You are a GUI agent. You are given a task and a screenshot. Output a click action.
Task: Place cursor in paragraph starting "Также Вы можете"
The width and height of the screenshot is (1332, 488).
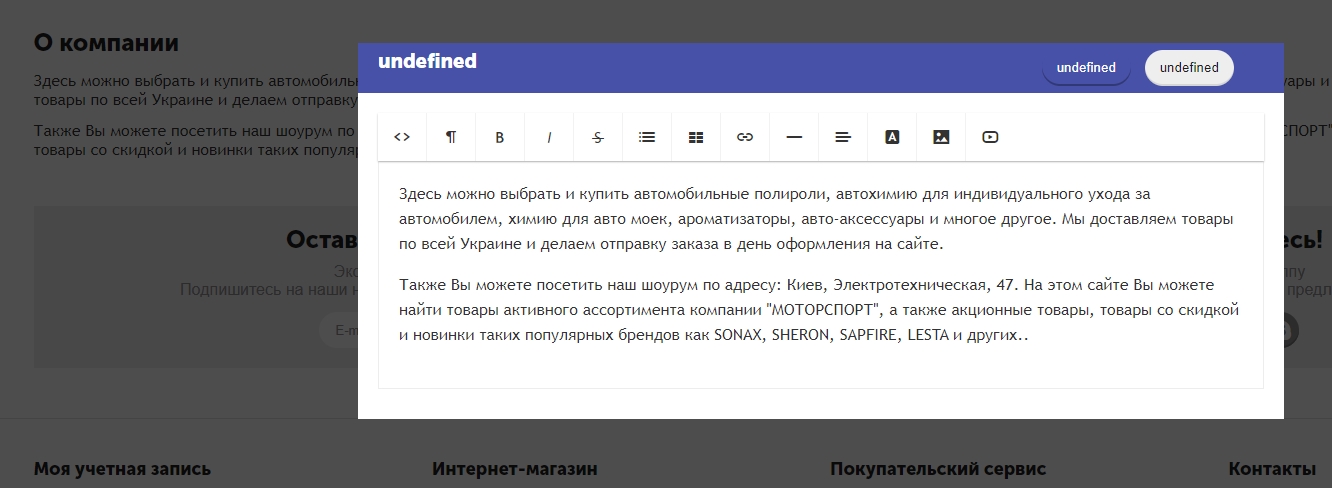click(x=819, y=310)
